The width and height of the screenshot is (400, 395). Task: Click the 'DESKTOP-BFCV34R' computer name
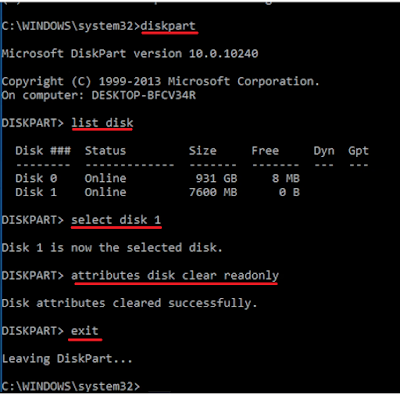[x=144, y=95]
